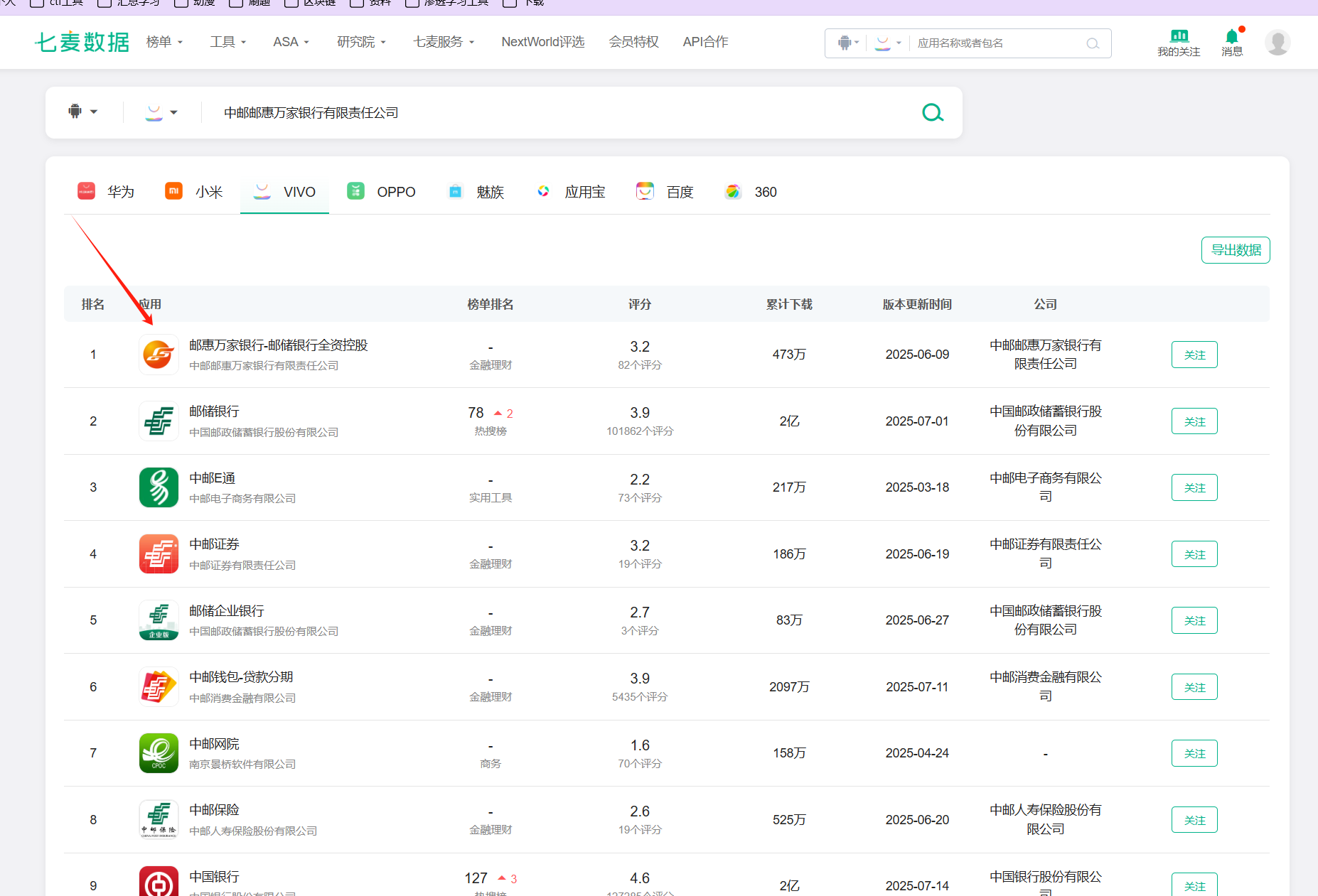Open the 中邮保险 app icon

click(x=159, y=819)
